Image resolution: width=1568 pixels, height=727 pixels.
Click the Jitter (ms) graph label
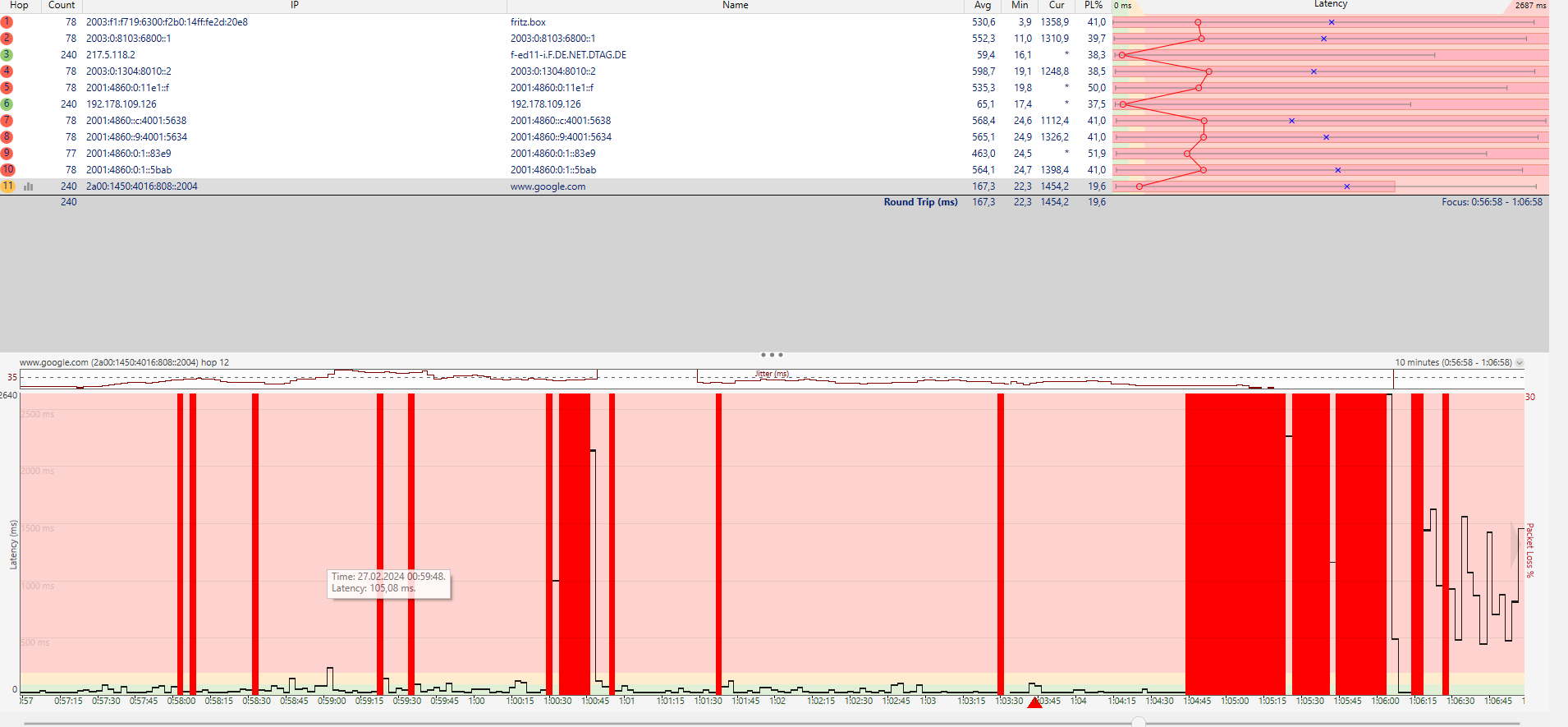coord(772,374)
